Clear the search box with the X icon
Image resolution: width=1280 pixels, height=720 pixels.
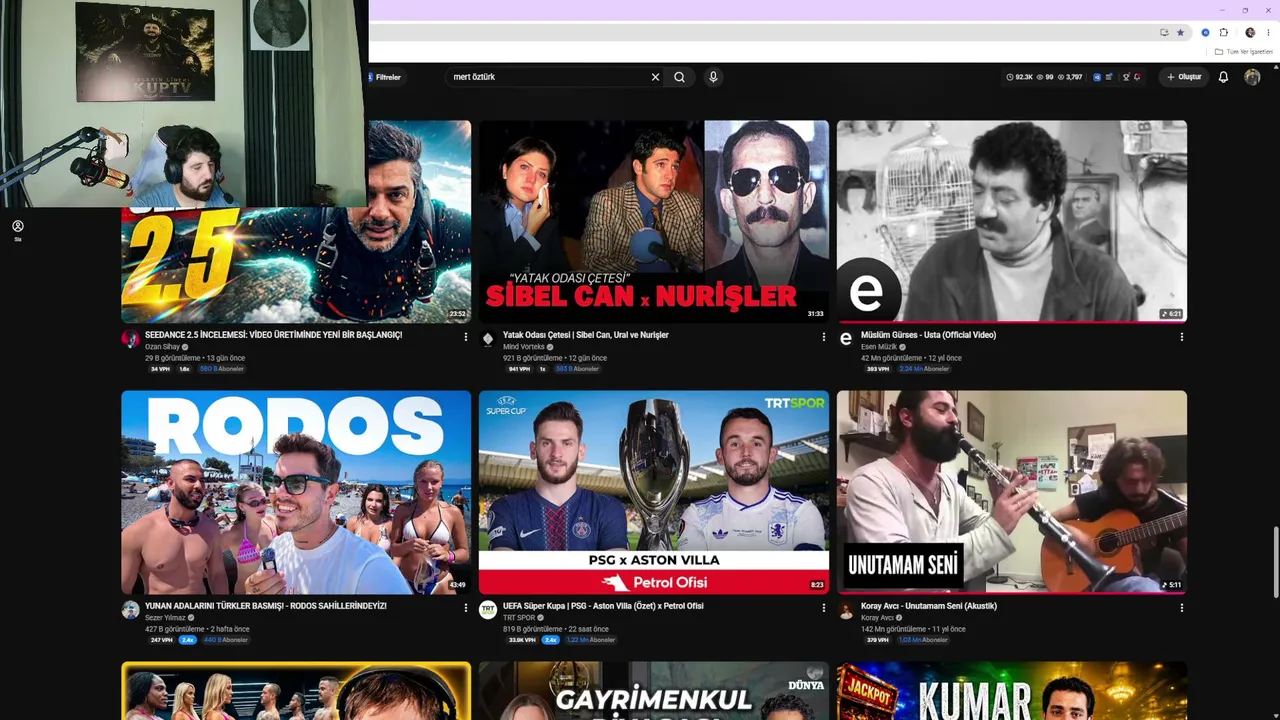click(656, 77)
